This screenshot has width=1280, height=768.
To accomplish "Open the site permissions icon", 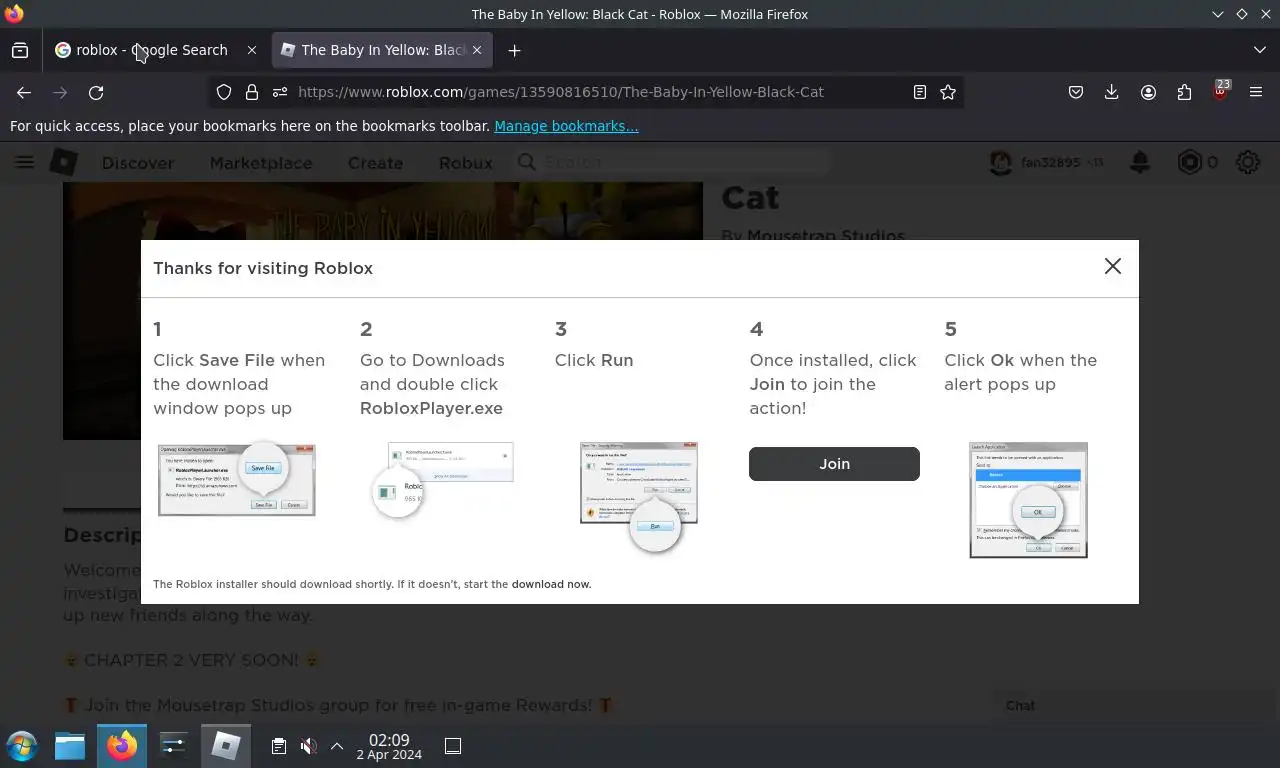I will pyautogui.click(x=280, y=92).
